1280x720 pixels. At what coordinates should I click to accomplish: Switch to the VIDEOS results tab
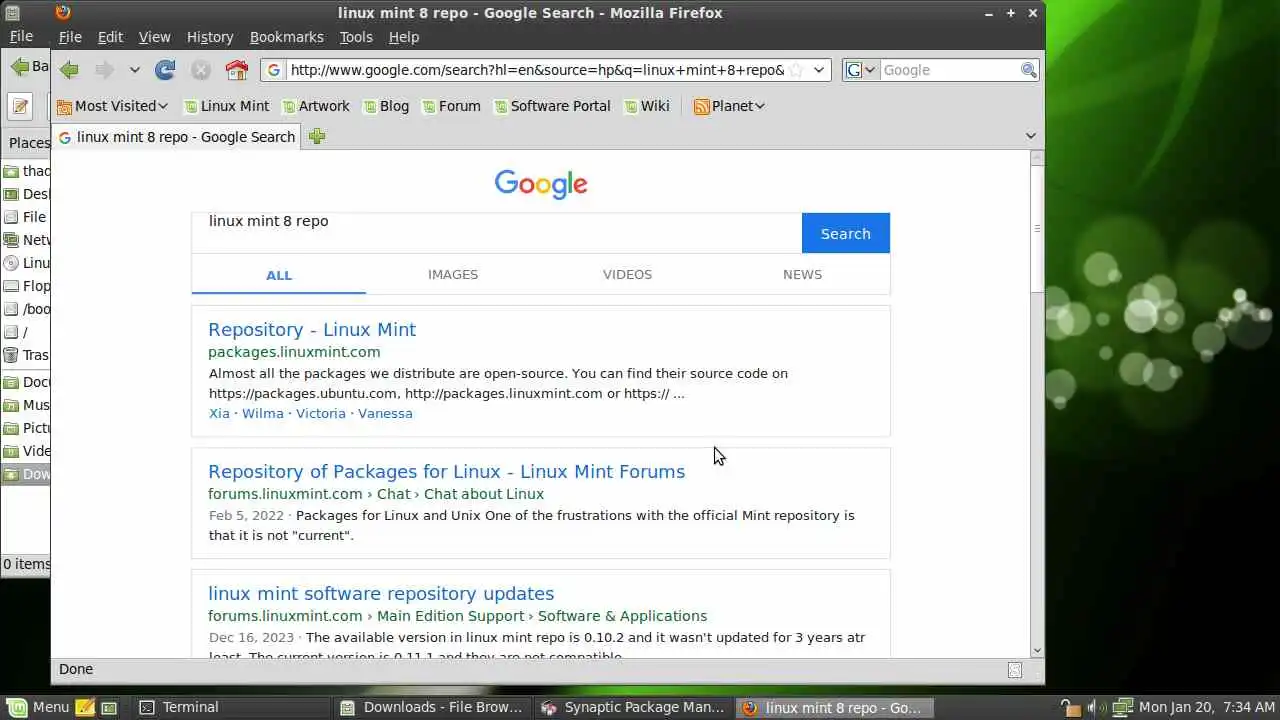[x=627, y=274]
